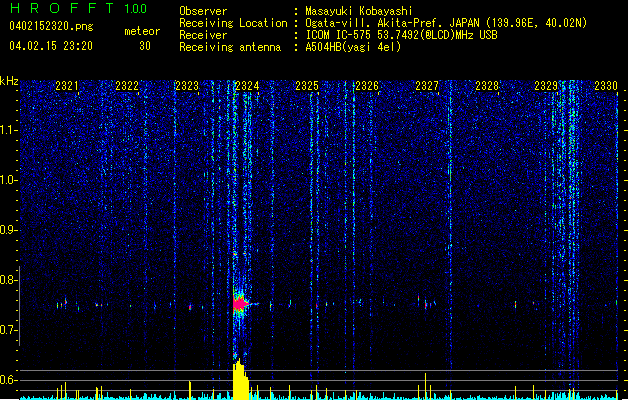Click the 2329 time marker
Screen dimensions: 629x400
[546, 86]
